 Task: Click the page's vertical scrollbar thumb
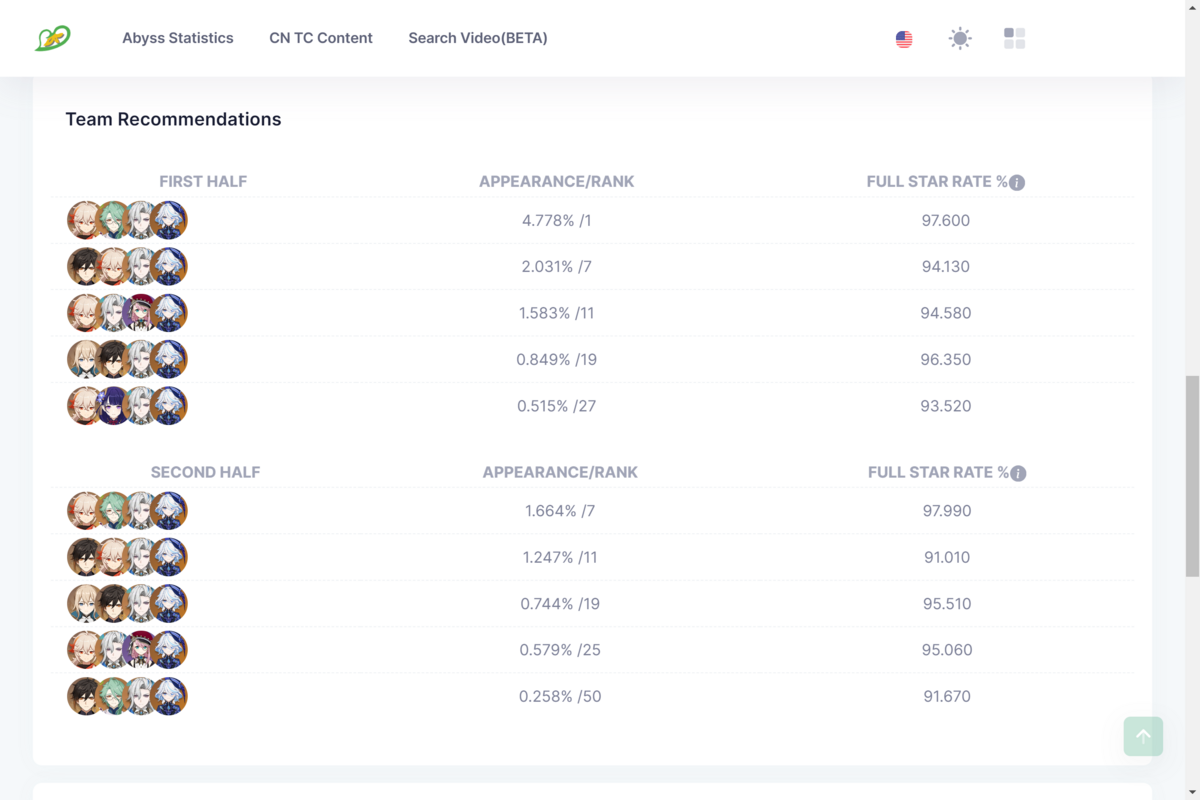(x=1192, y=476)
